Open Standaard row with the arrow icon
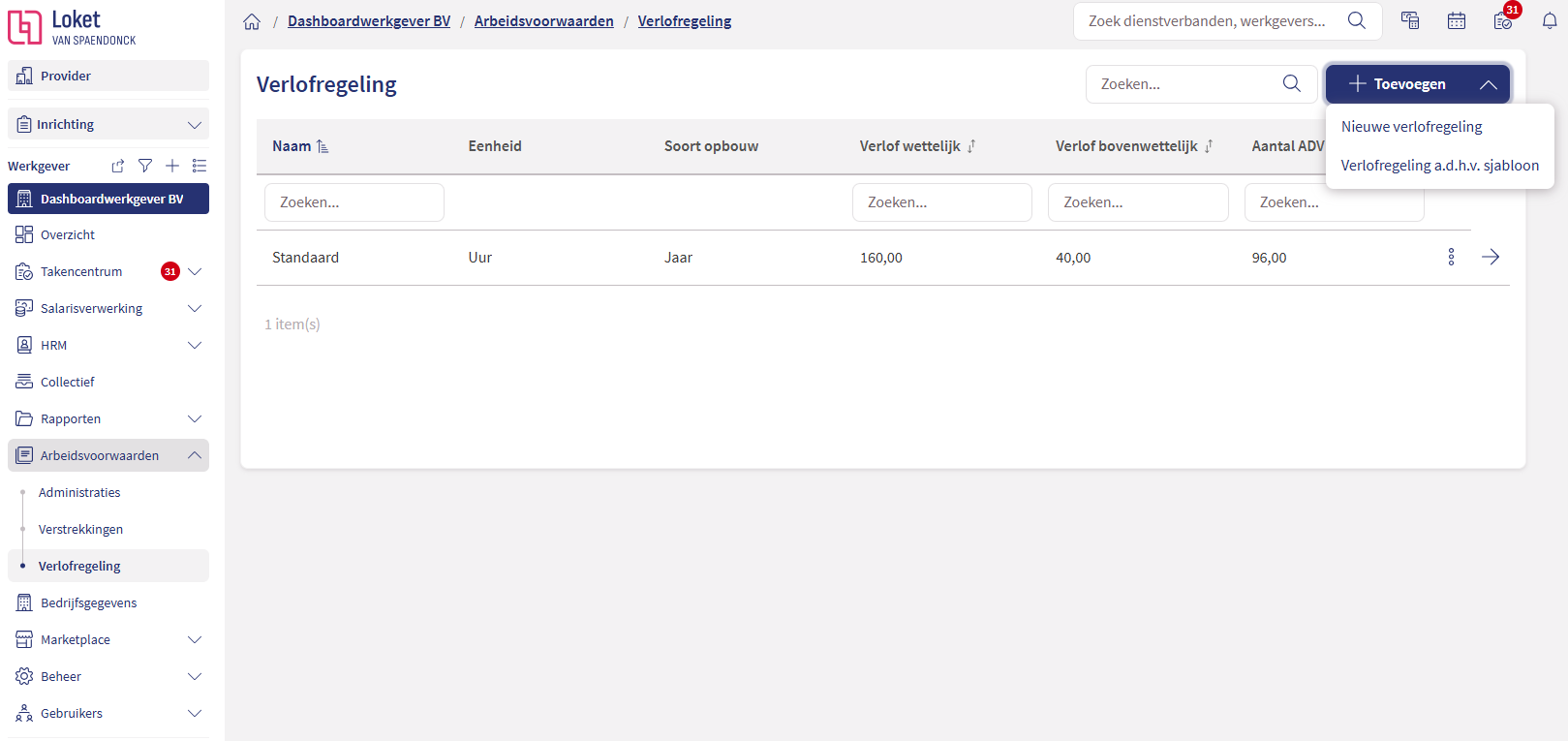 pyautogui.click(x=1491, y=257)
